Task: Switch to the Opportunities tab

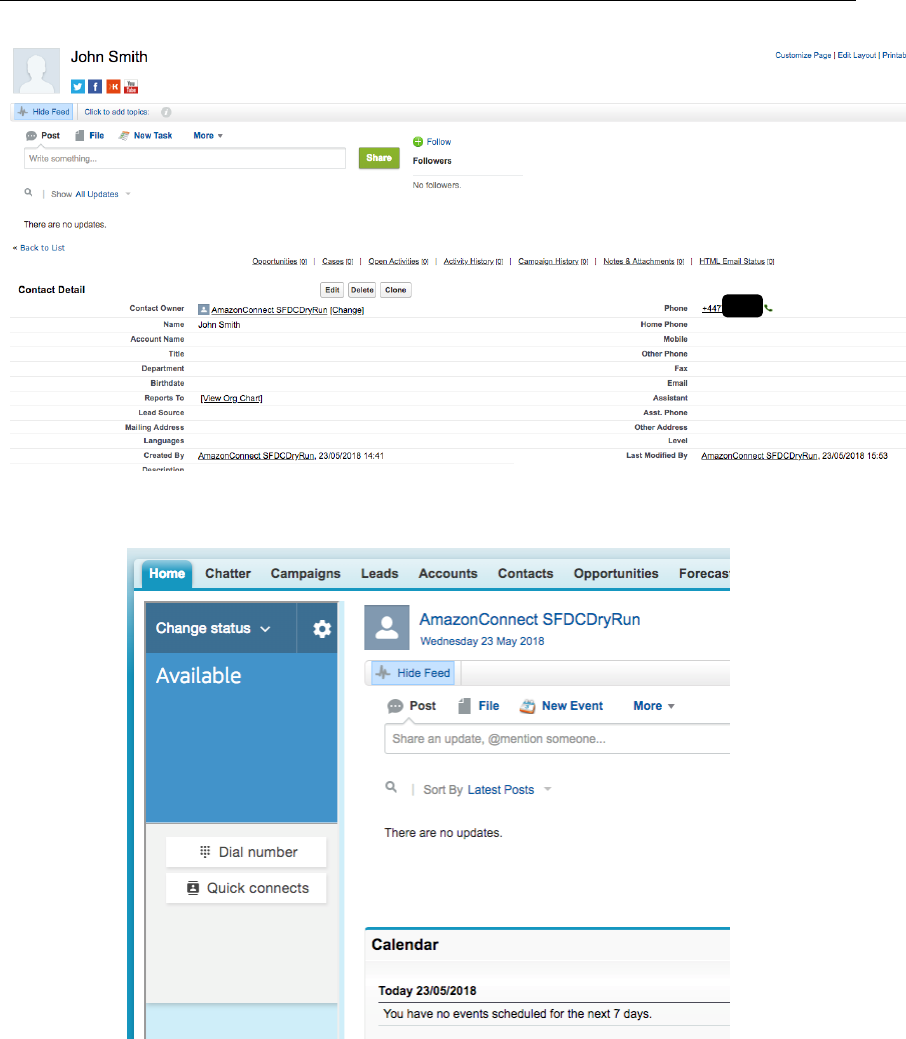Action: pos(616,574)
